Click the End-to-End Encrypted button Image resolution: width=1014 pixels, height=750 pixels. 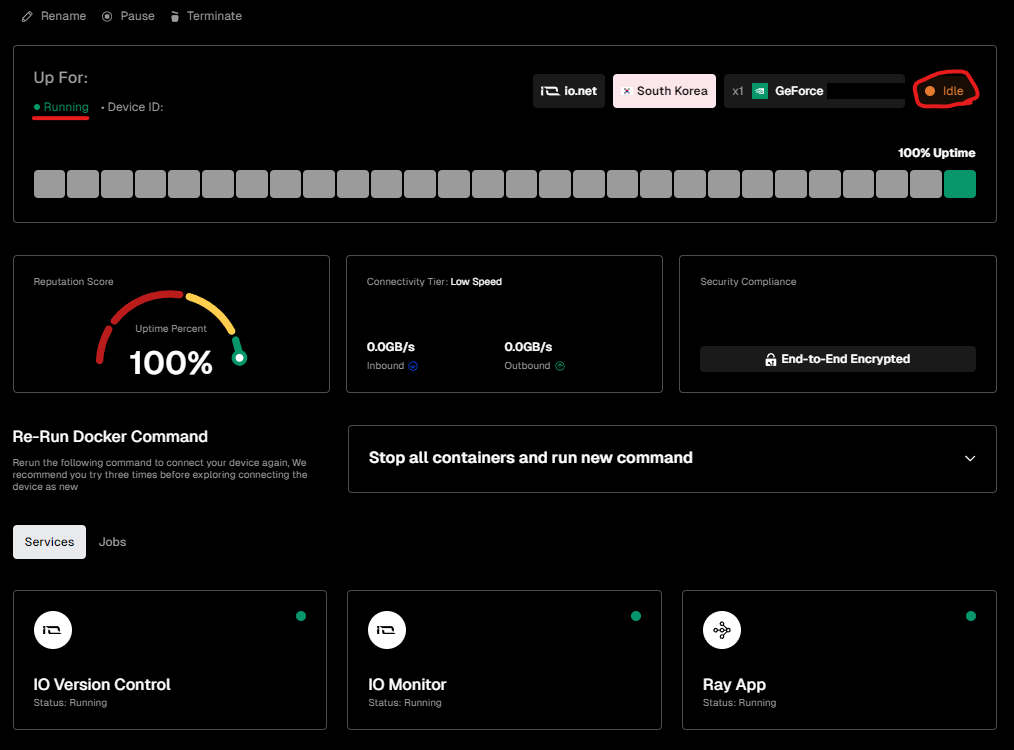point(837,359)
